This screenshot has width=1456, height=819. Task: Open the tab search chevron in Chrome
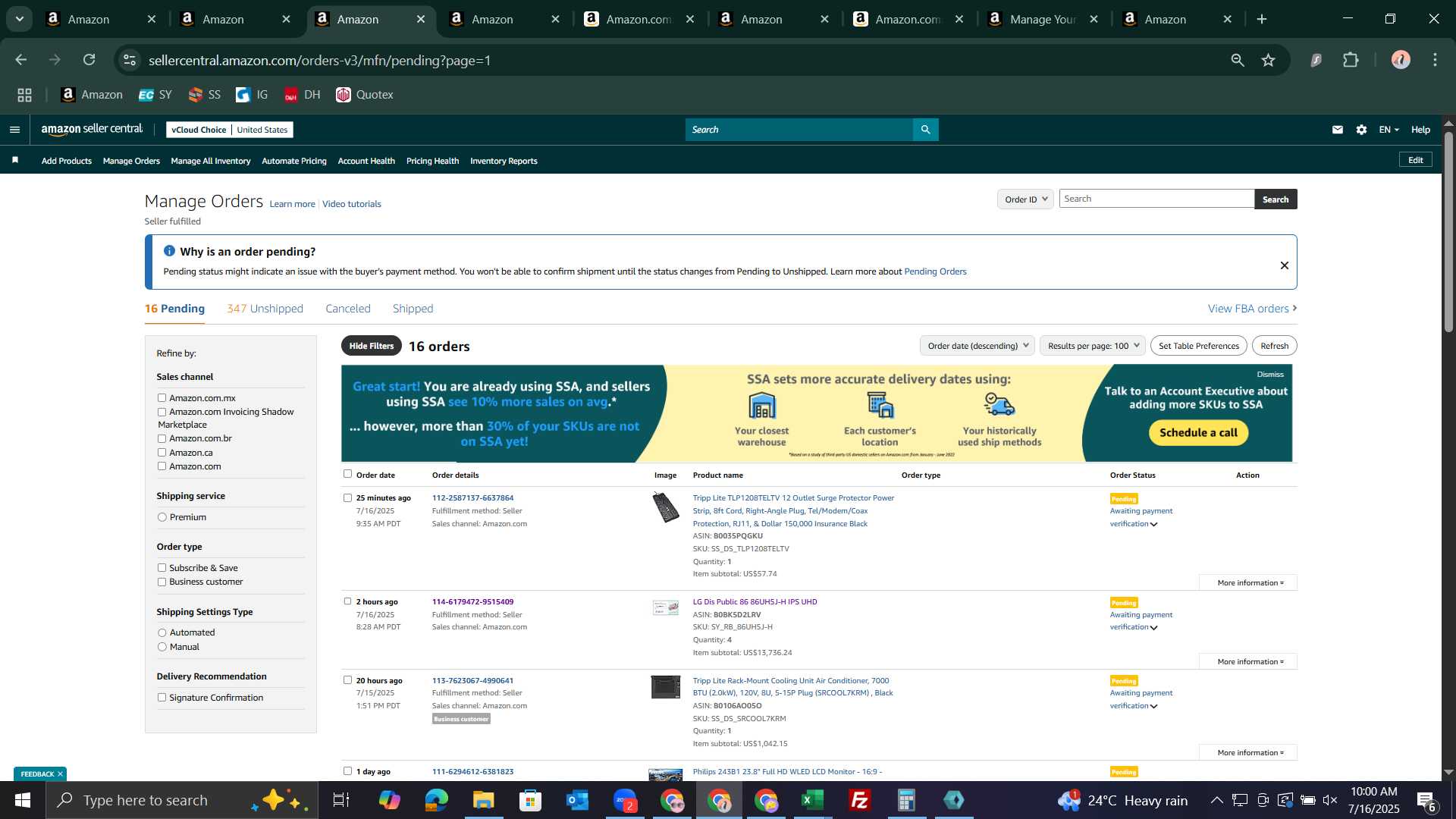[19, 19]
